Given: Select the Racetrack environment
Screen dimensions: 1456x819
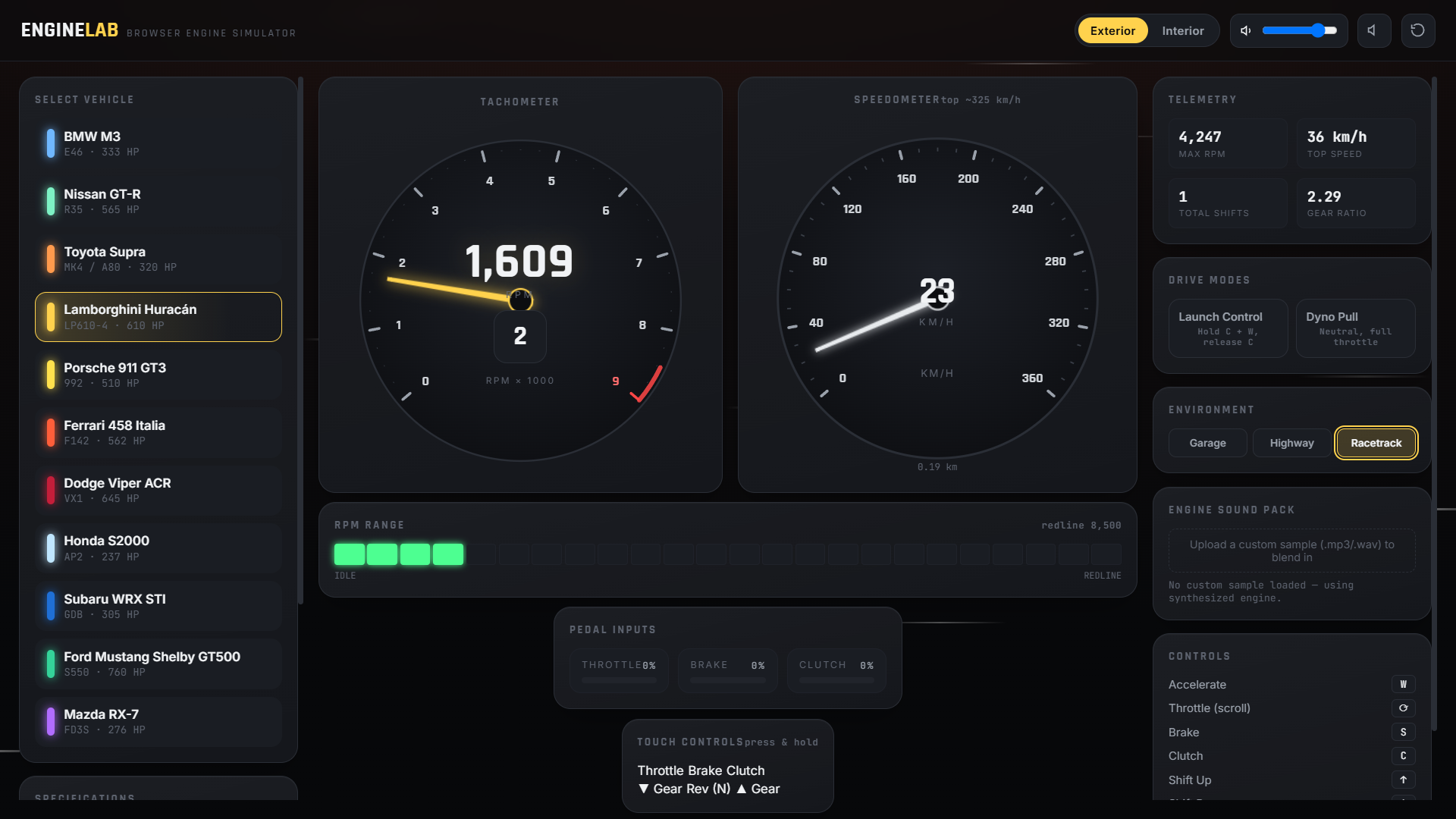Looking at the screenshot, I should 1376,443.
